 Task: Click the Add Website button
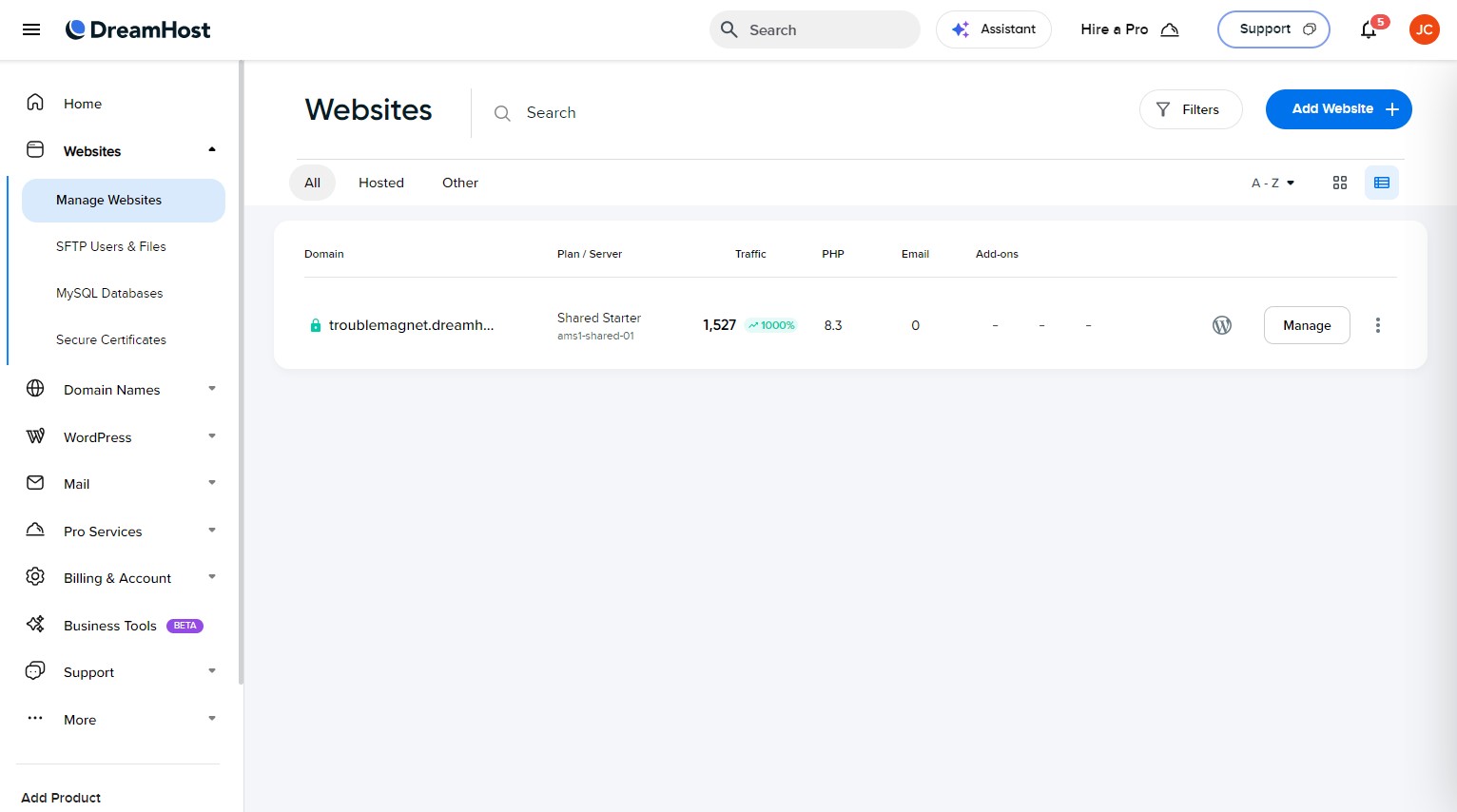(x=1338, y=109)
